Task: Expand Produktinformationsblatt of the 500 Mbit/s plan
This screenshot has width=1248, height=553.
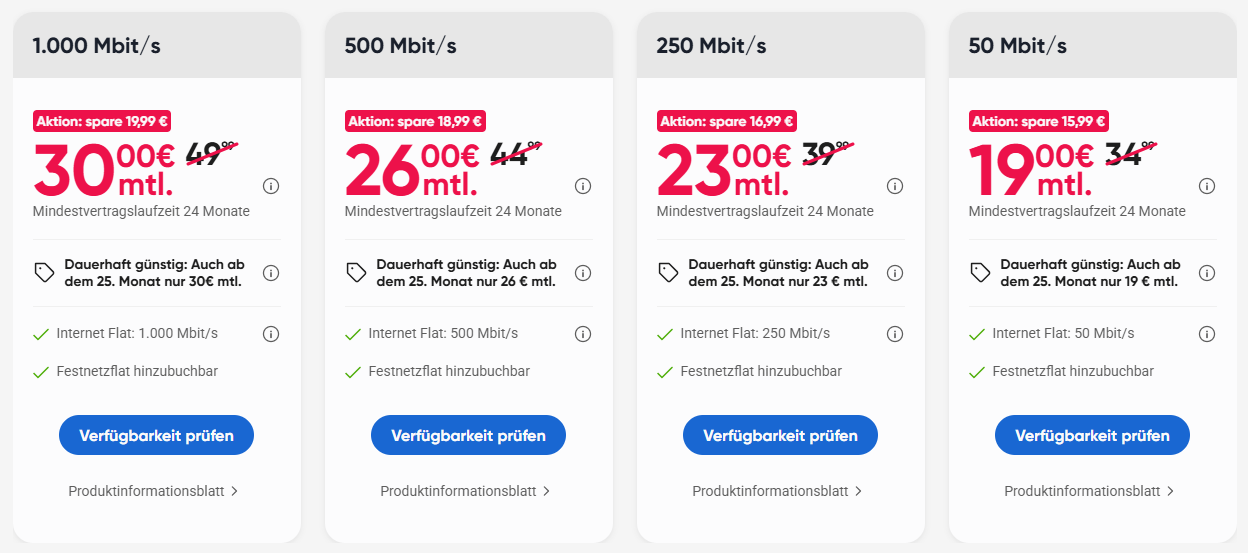Action: click(465, 491)
